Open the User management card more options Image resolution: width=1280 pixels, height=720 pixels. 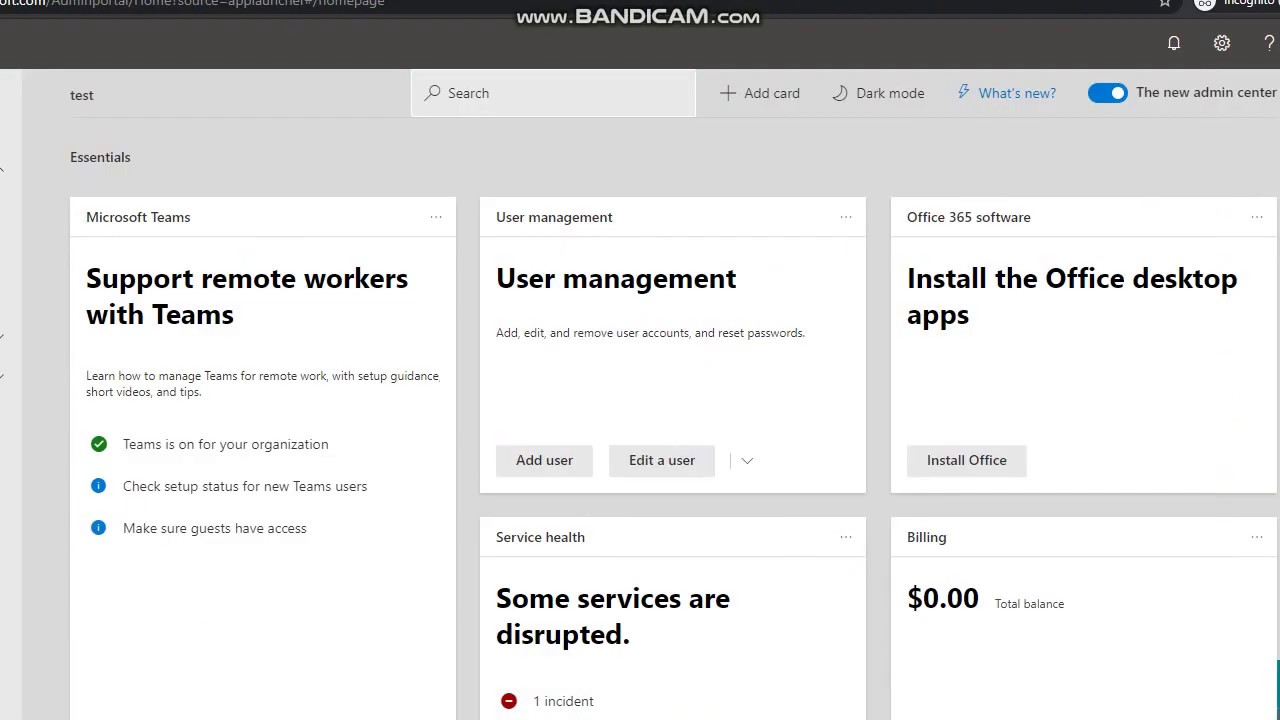[846, 217]
